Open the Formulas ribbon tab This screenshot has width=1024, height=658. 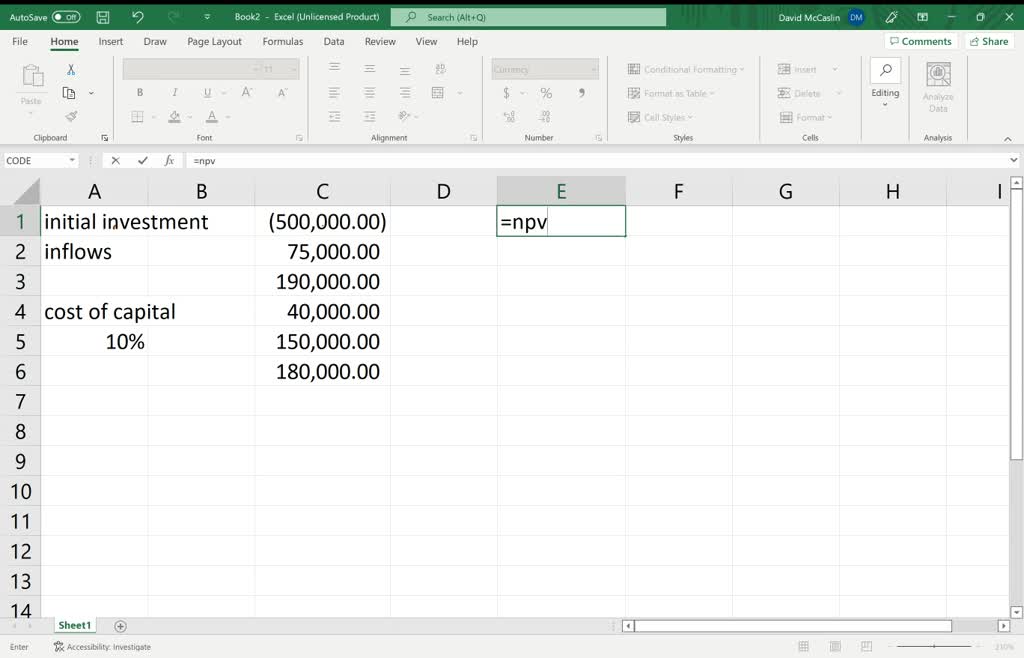tap(282, 42)
